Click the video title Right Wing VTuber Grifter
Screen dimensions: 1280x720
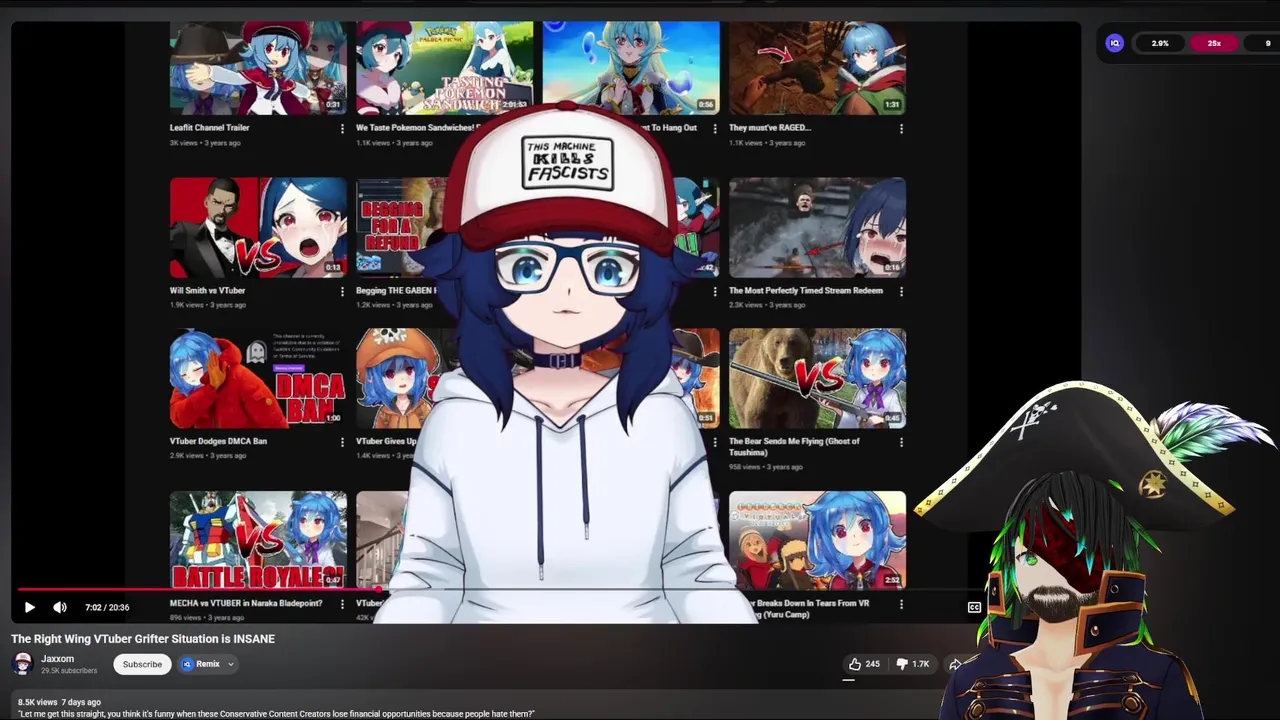pos(143,638)
